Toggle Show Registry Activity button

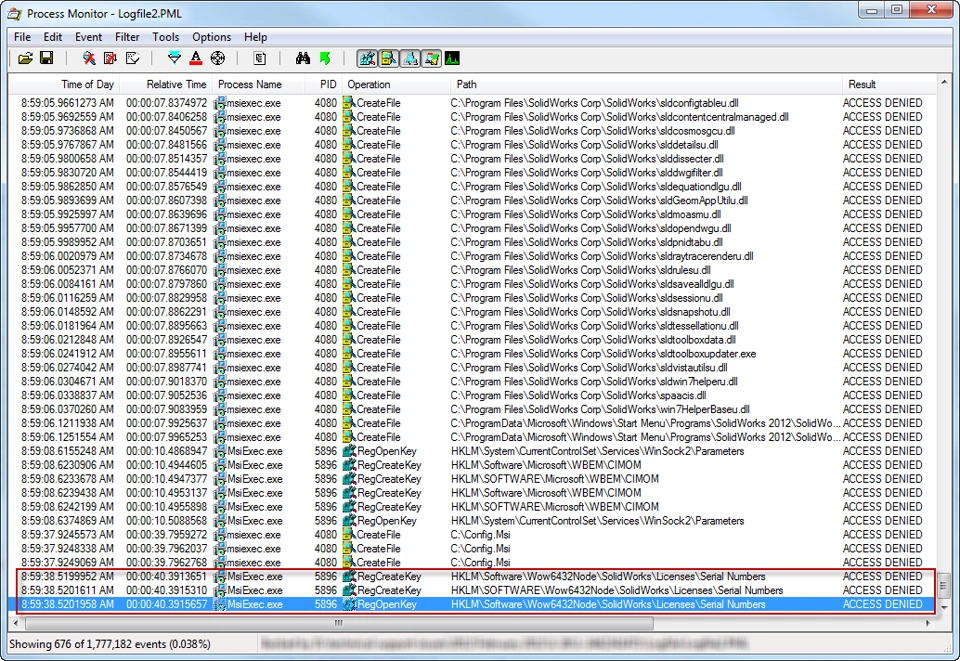[x=367, y=59]
